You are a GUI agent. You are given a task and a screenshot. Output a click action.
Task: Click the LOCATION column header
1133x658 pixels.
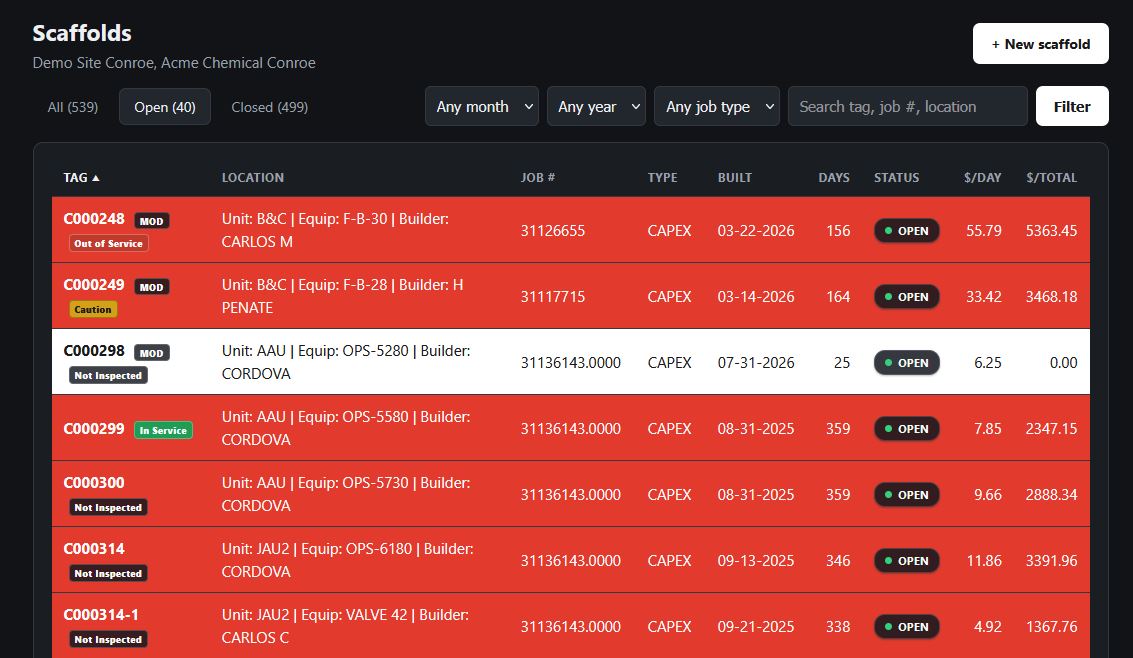[253, 178]
